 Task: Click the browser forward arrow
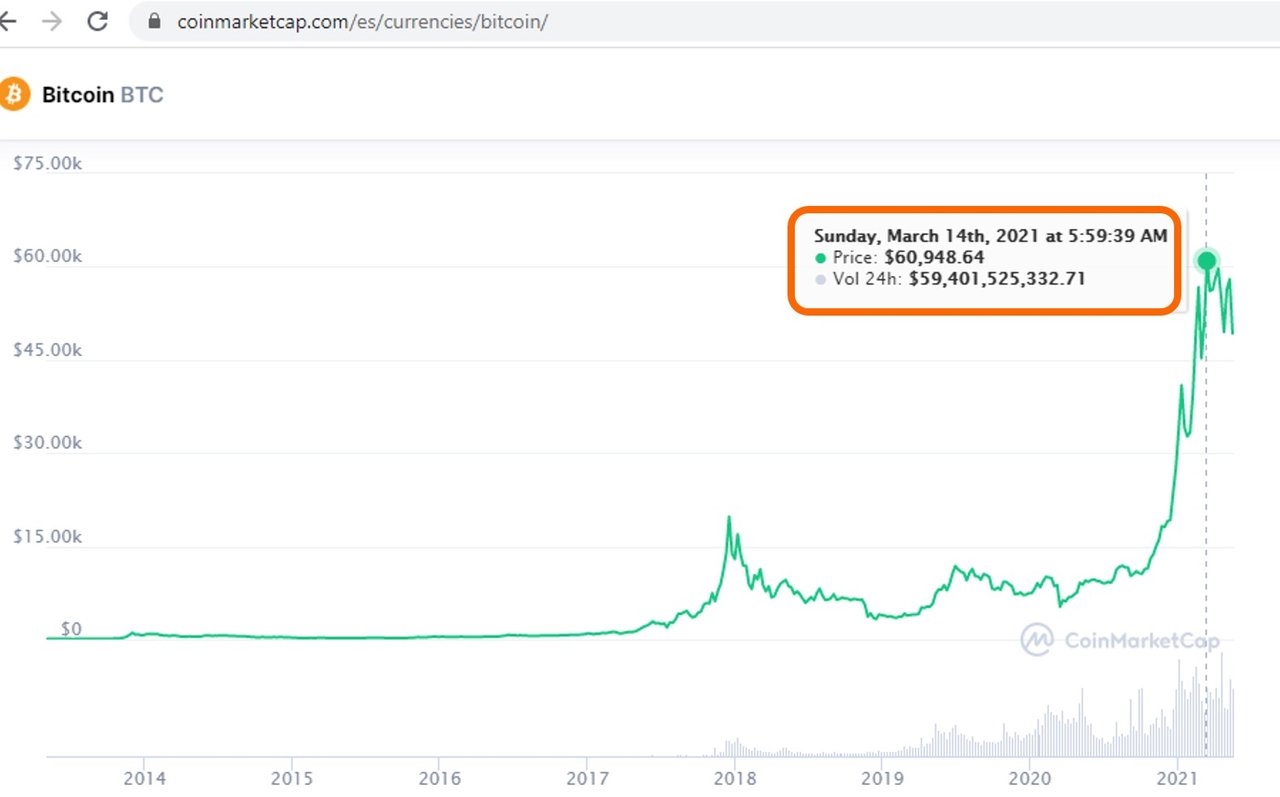click(52, 21)
